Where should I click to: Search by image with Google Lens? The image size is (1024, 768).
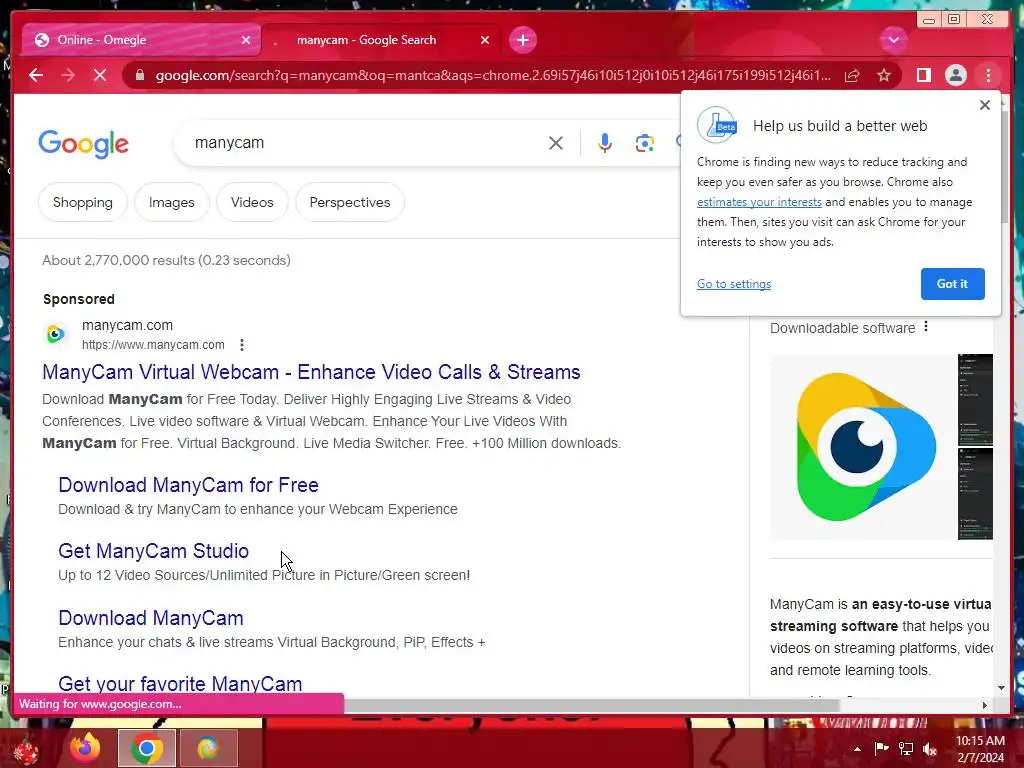coord(645,143)
